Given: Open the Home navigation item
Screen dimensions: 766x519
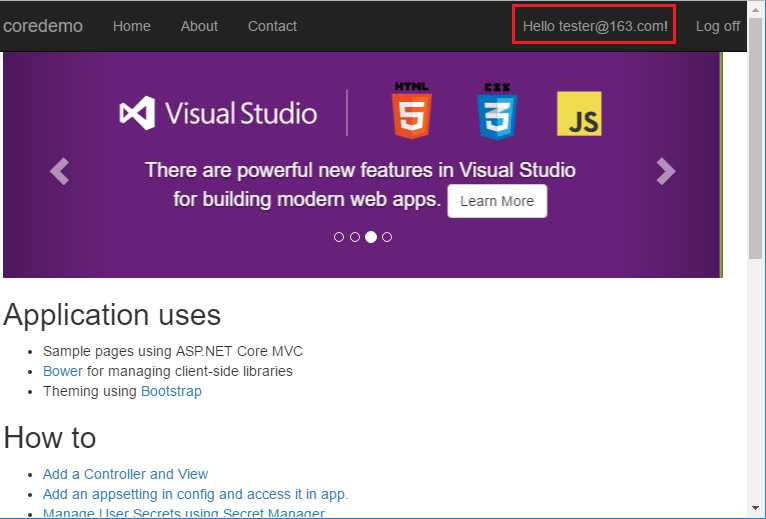Looking at the screenshot, I should 131,26.
